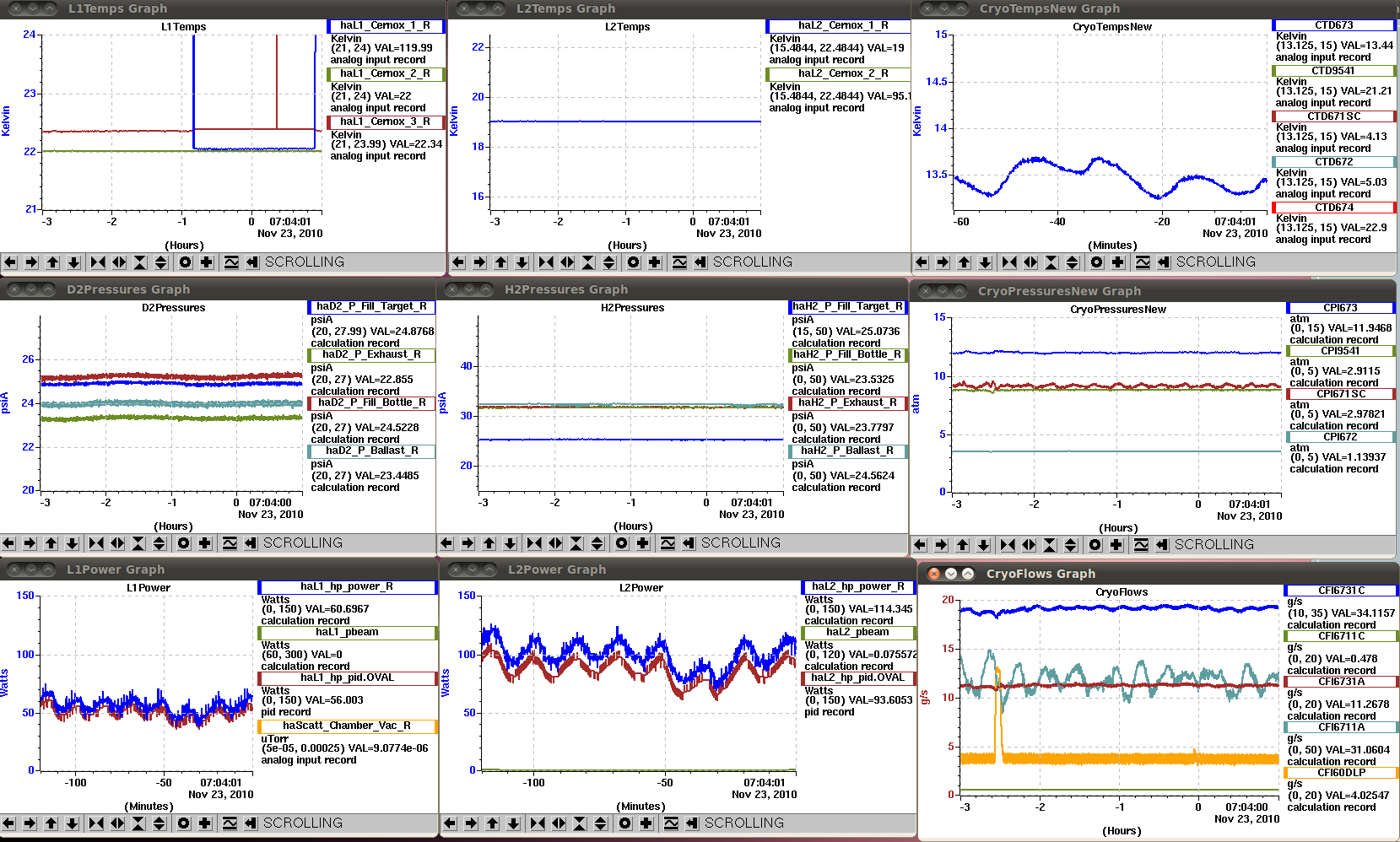Select the haH2_P_Fill_Bottle_R legend entry
The width and height of the screenshot is (1400, 842).
[848, 355]
